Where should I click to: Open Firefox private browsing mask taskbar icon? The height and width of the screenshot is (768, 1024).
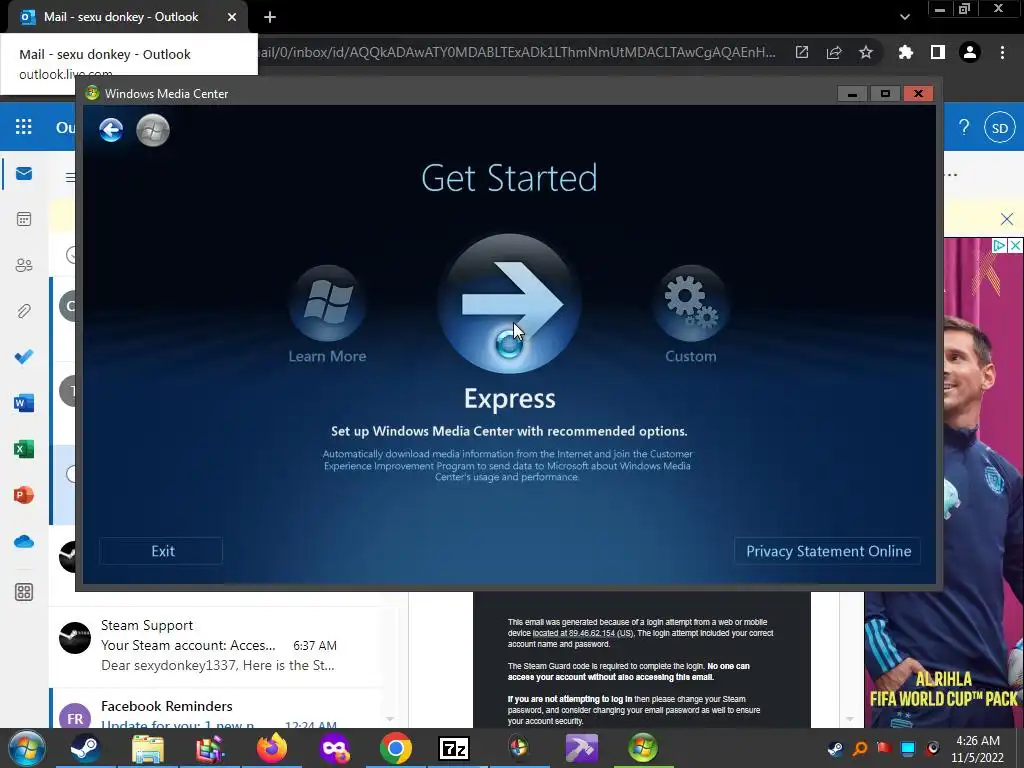(334, 748)
